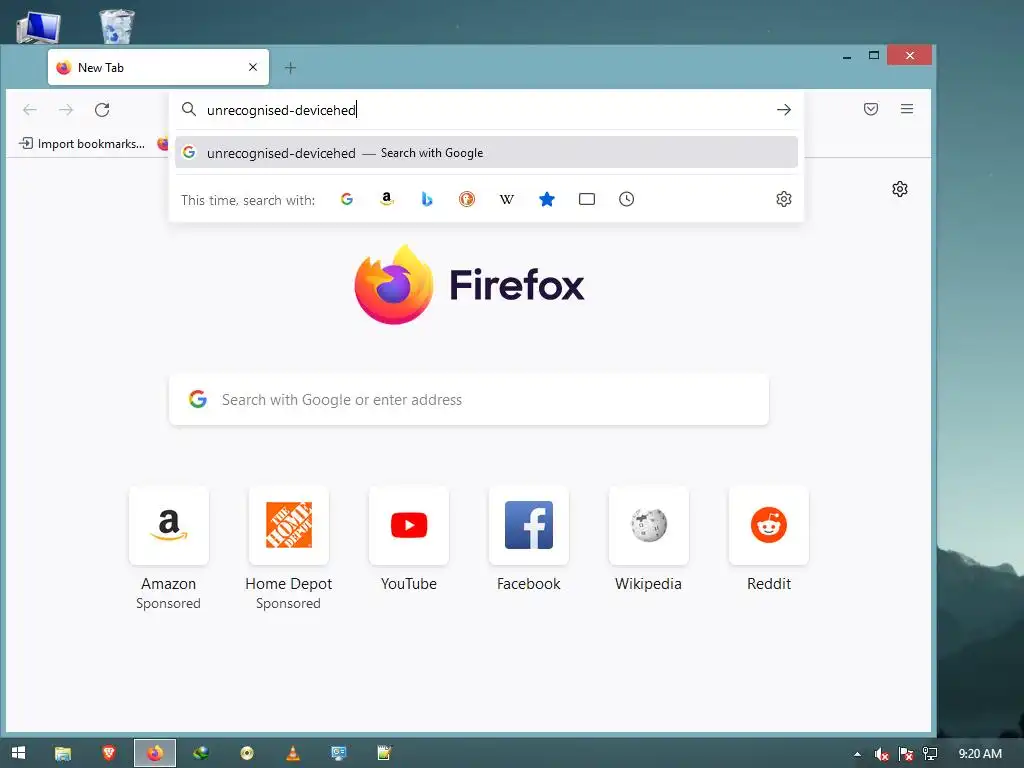Close the New Tab tab
Viewport: 1024px width, 768px height.
coord(253,67)
